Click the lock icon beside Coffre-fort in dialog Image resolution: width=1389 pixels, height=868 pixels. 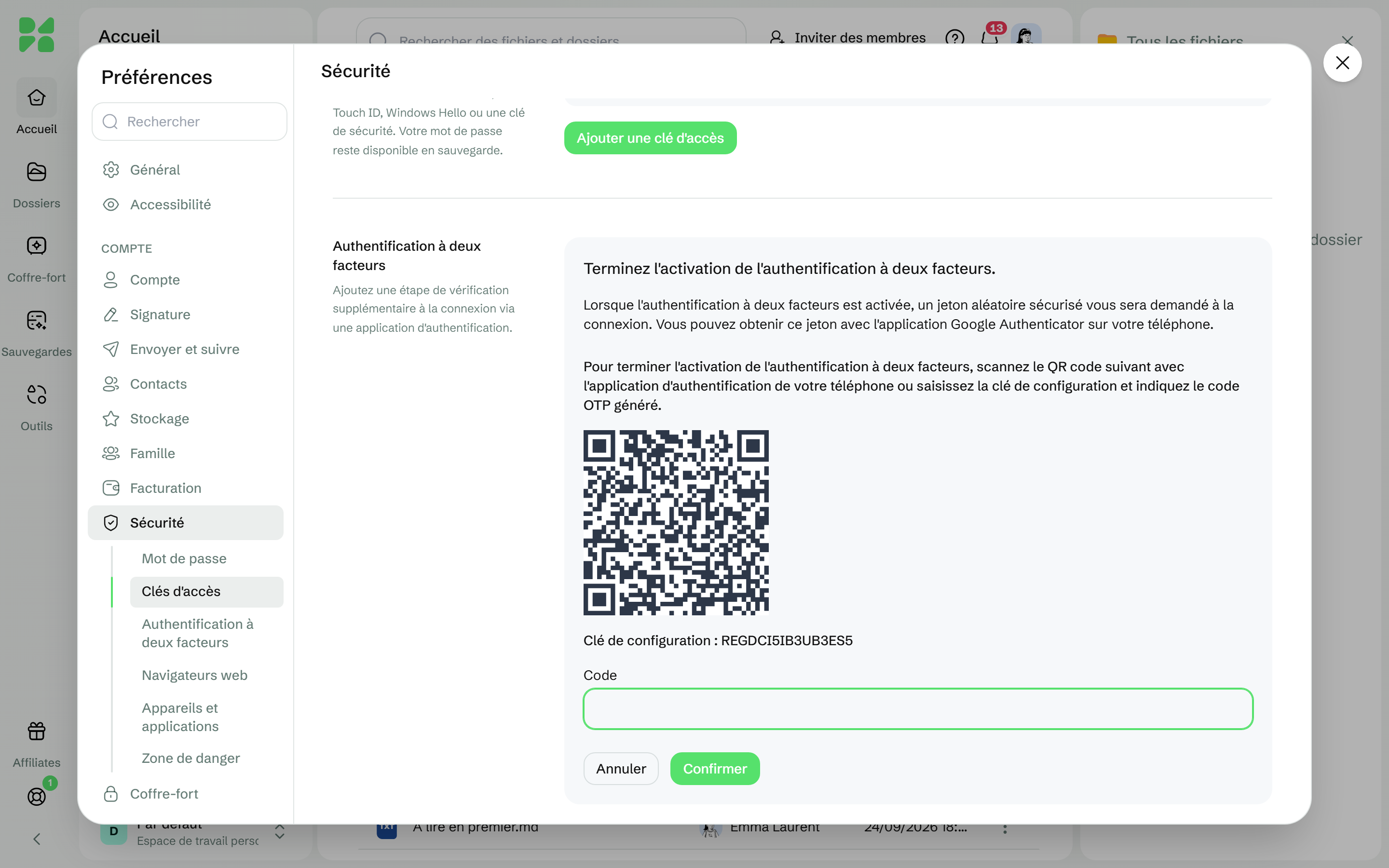pos(111,794)
